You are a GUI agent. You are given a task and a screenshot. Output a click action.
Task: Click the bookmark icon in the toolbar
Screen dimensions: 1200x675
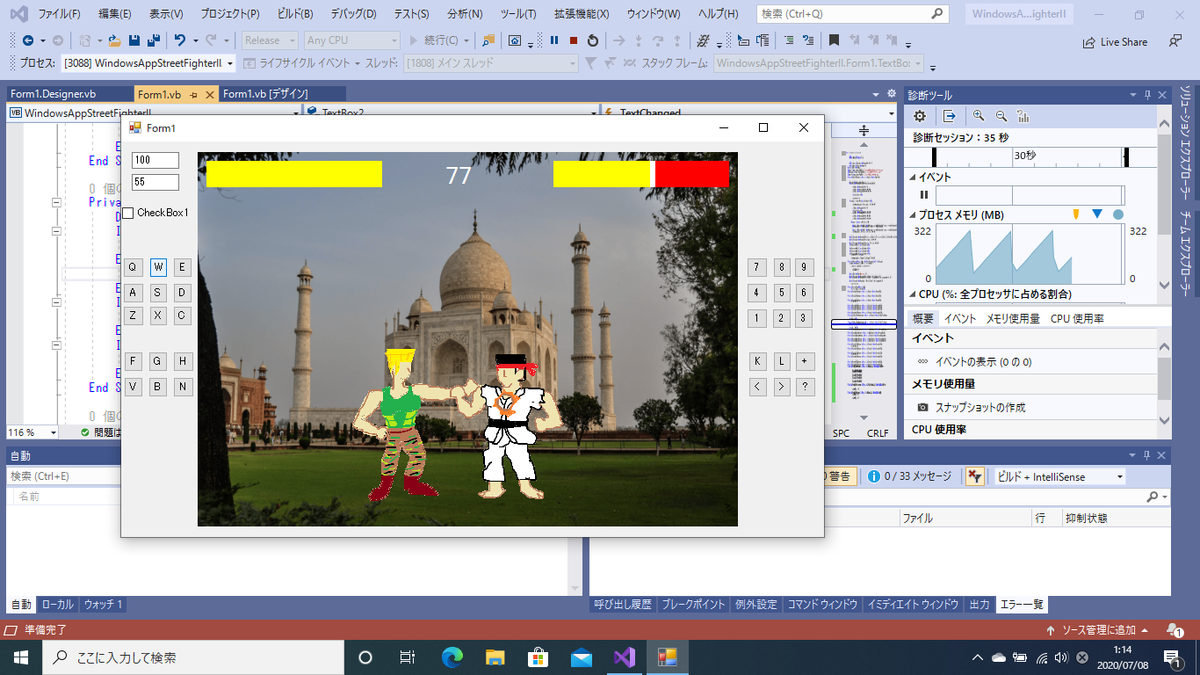[833, 41]
